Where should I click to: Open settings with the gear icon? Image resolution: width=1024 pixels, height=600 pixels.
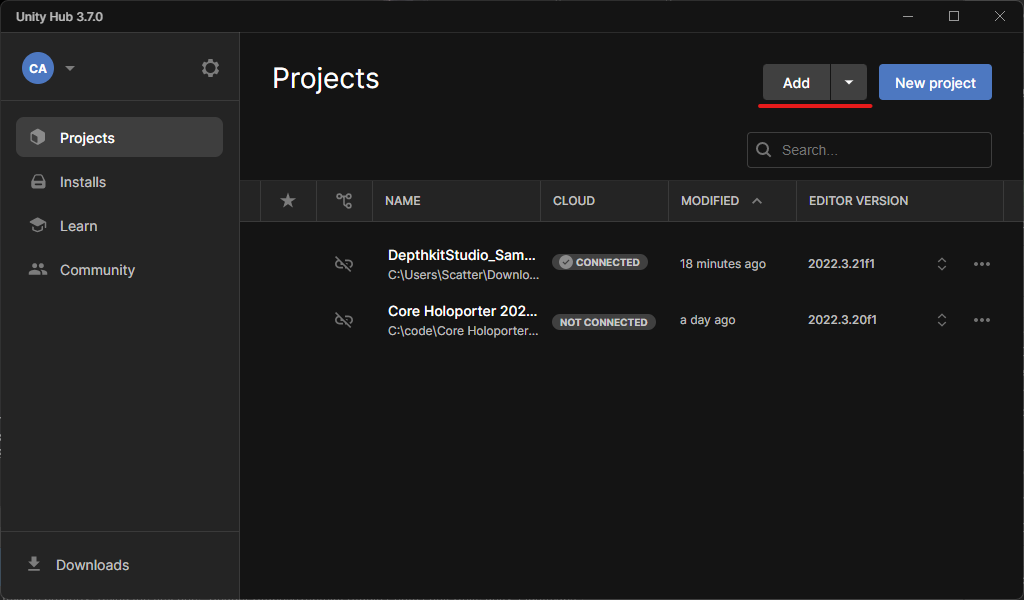pyautogui.click(x=210, y=68)
